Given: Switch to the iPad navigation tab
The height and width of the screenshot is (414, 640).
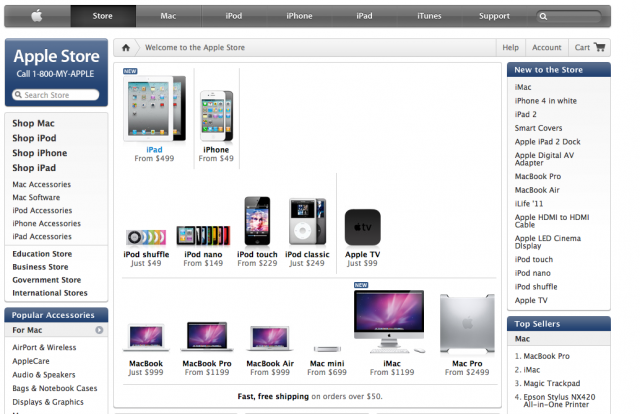Looking at the screenshot, I should 364,16.
